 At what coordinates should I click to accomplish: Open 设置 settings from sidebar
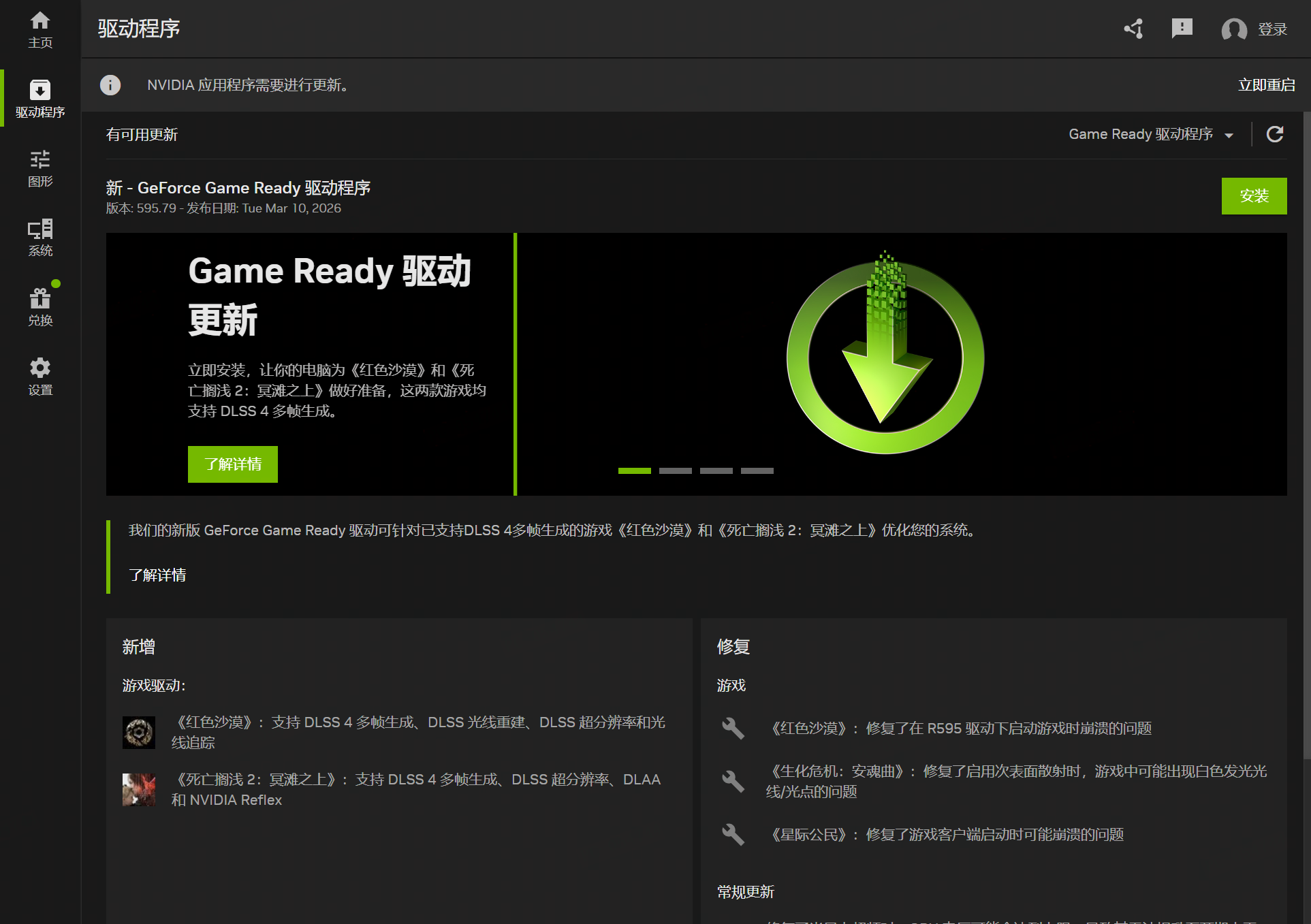40,377
